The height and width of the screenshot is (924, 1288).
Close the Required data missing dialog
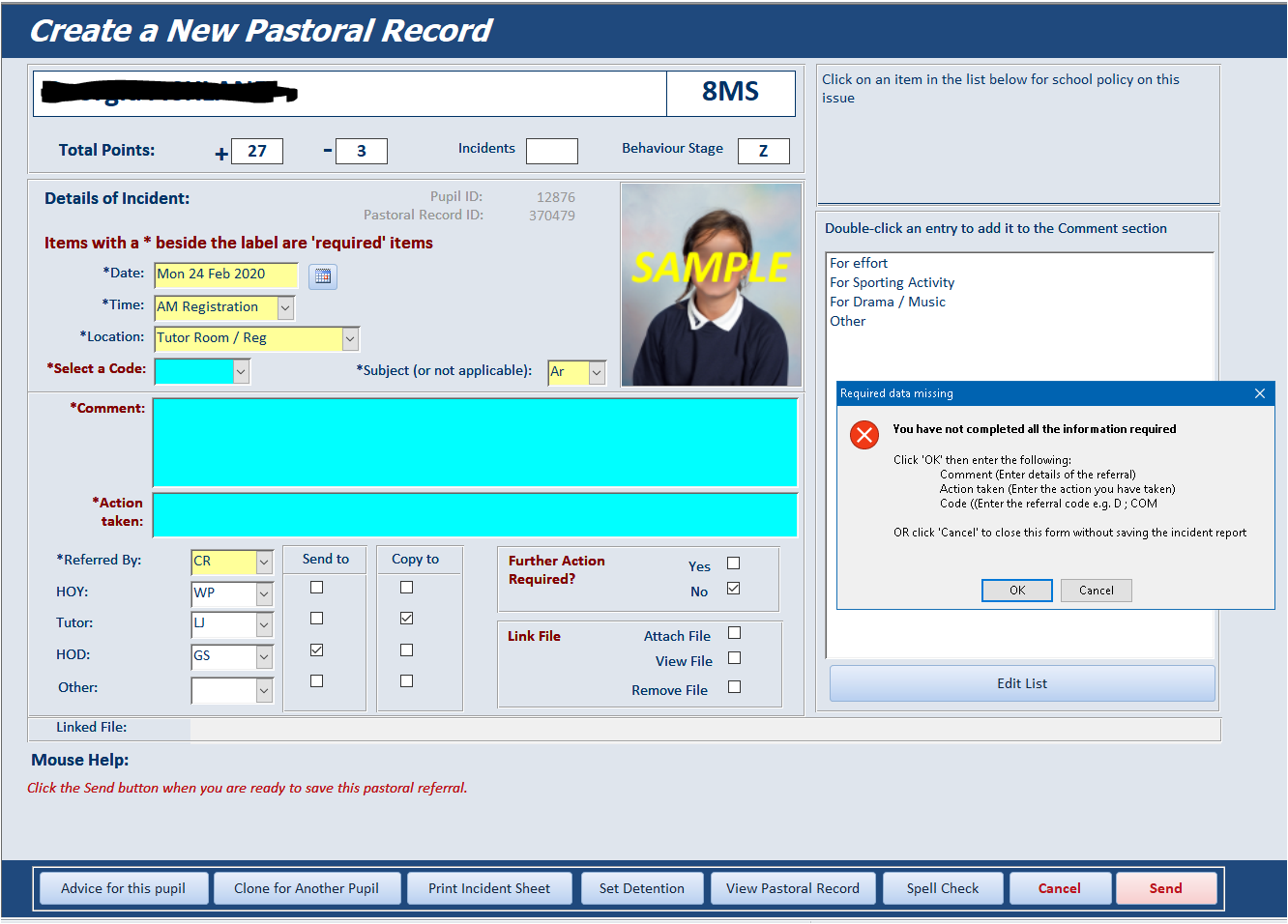pos(1259,393)
